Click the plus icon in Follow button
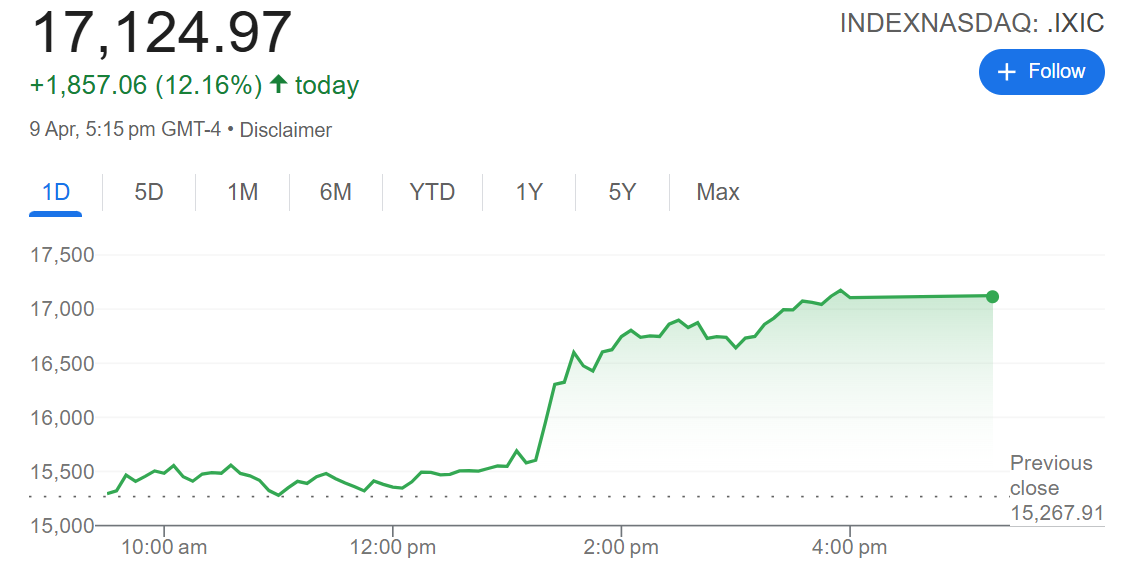The image size is (1128, 580). pos(1007,72)
